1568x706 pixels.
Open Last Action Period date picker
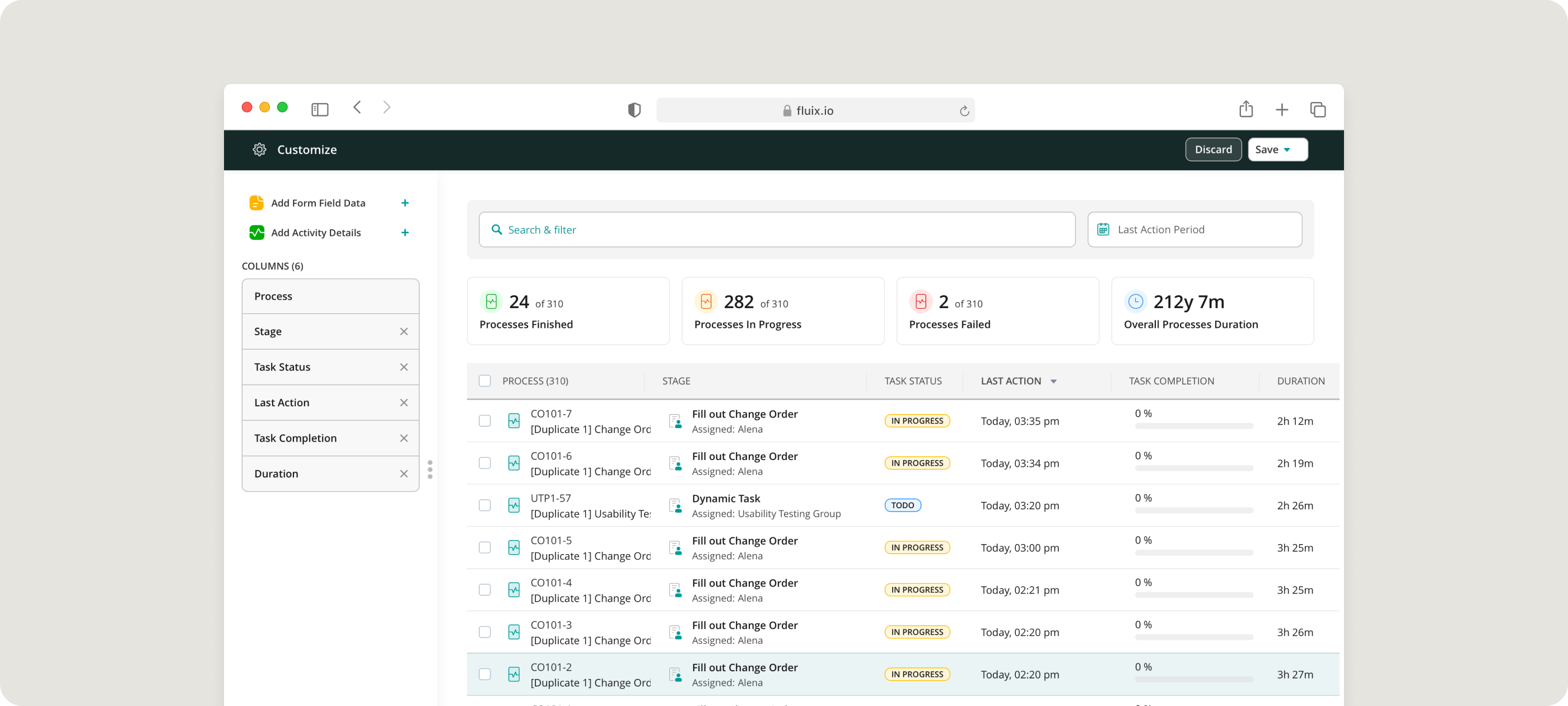(x=1194, y=230)
